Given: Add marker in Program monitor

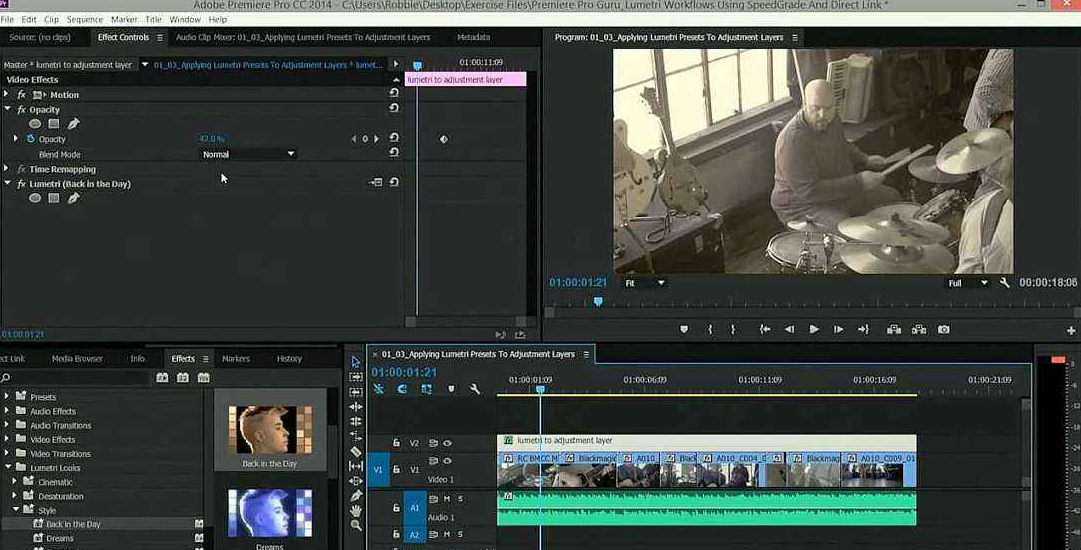Looking at the screenshot, I should click(684, 329).
